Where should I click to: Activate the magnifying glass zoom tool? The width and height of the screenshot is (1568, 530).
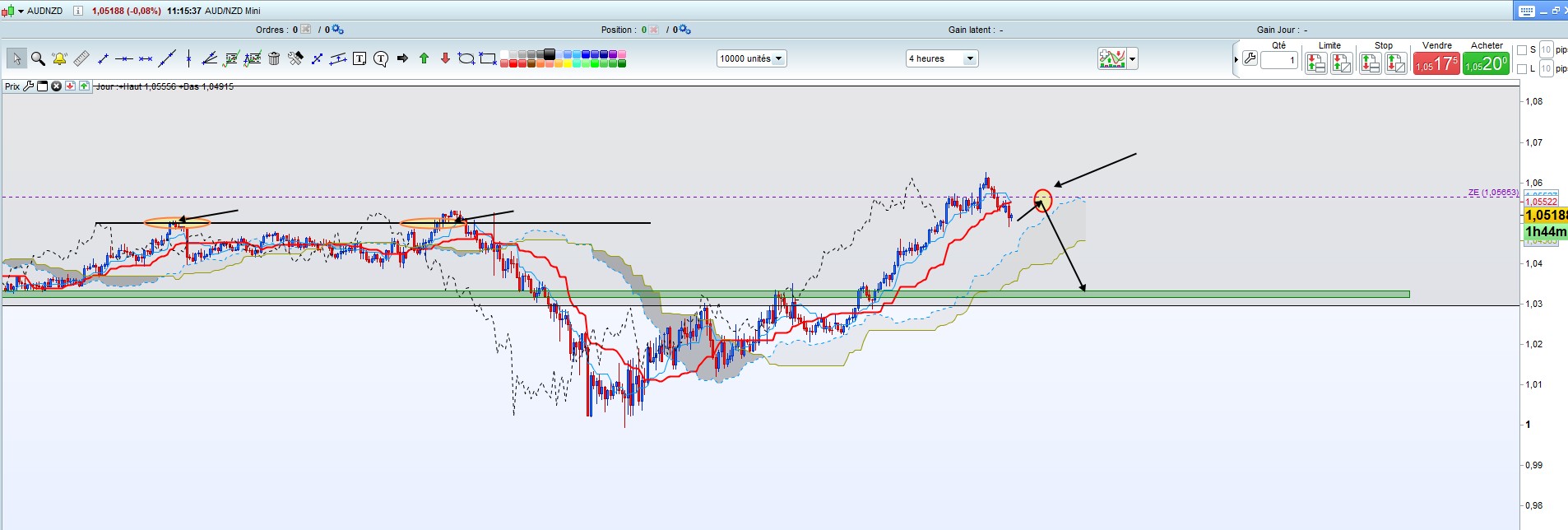tap(38, 58)
